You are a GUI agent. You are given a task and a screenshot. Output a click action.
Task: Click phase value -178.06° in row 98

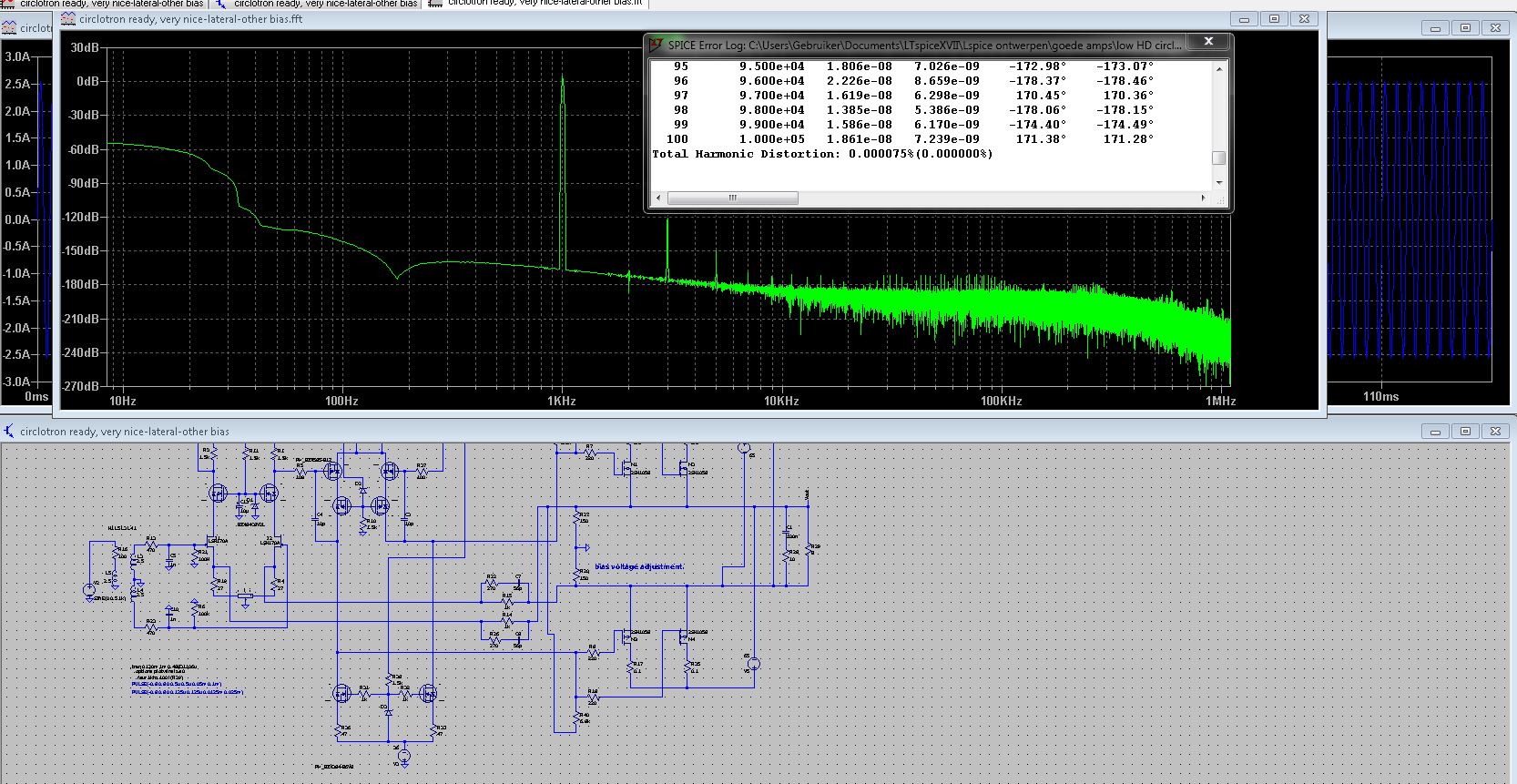click(1037, 110)
